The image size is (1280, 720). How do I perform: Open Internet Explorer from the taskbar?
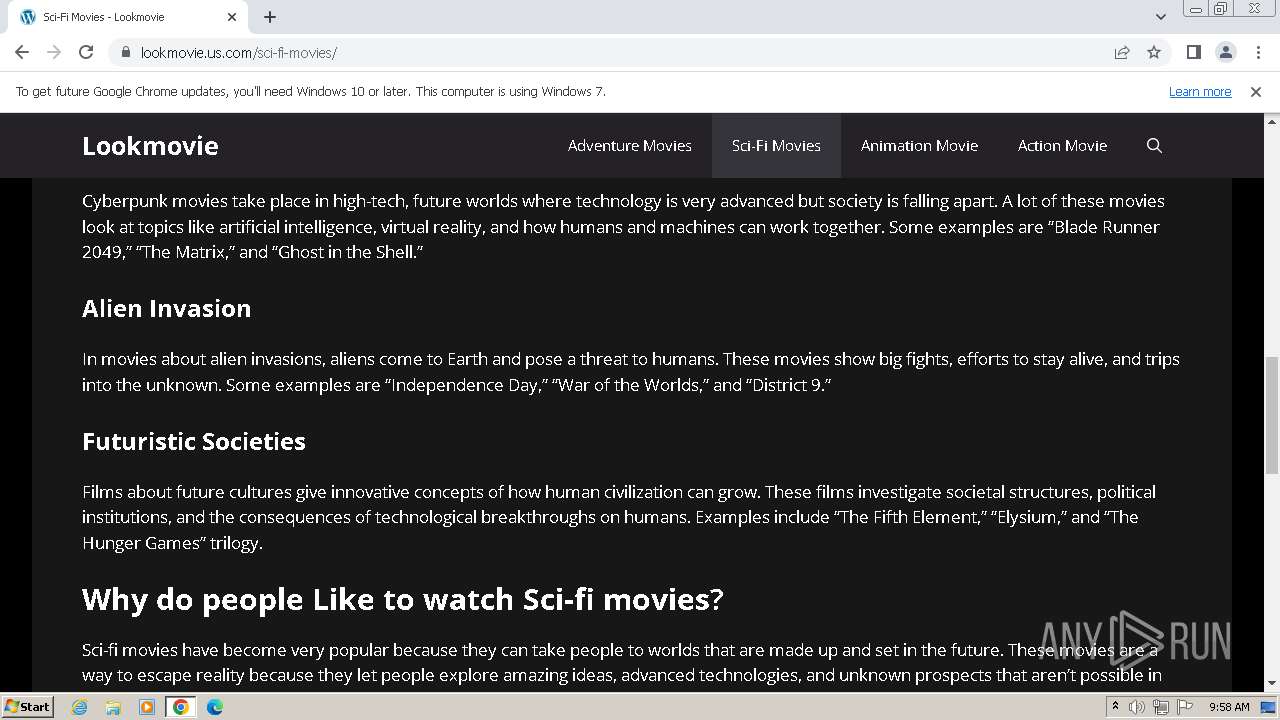pos(80,707)
